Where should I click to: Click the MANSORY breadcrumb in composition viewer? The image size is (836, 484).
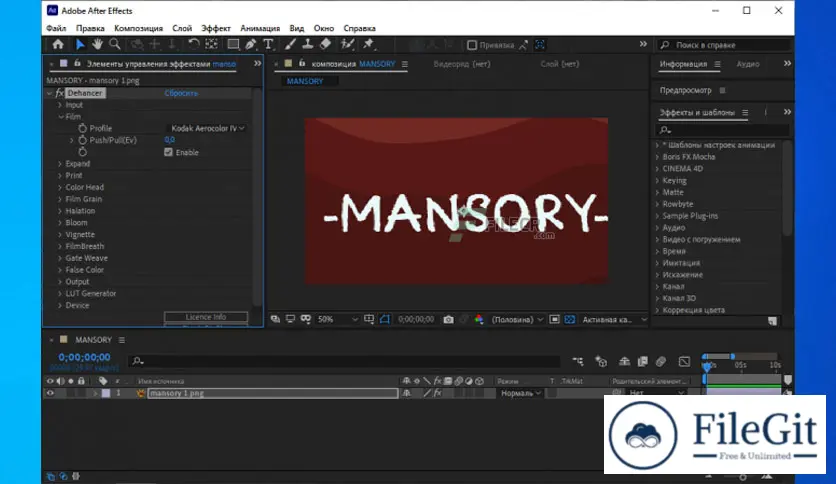(x=305, y=81)
